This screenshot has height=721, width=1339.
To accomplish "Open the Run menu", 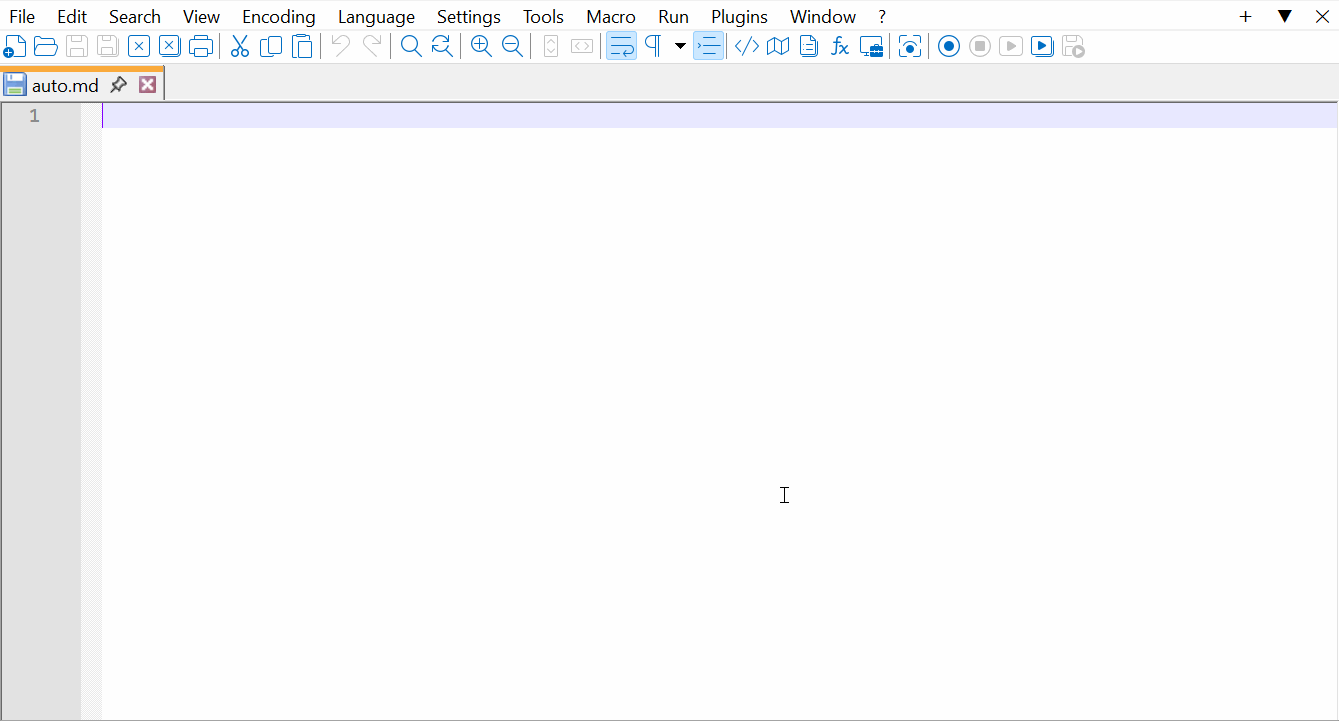I will click(x=673, y=16).
